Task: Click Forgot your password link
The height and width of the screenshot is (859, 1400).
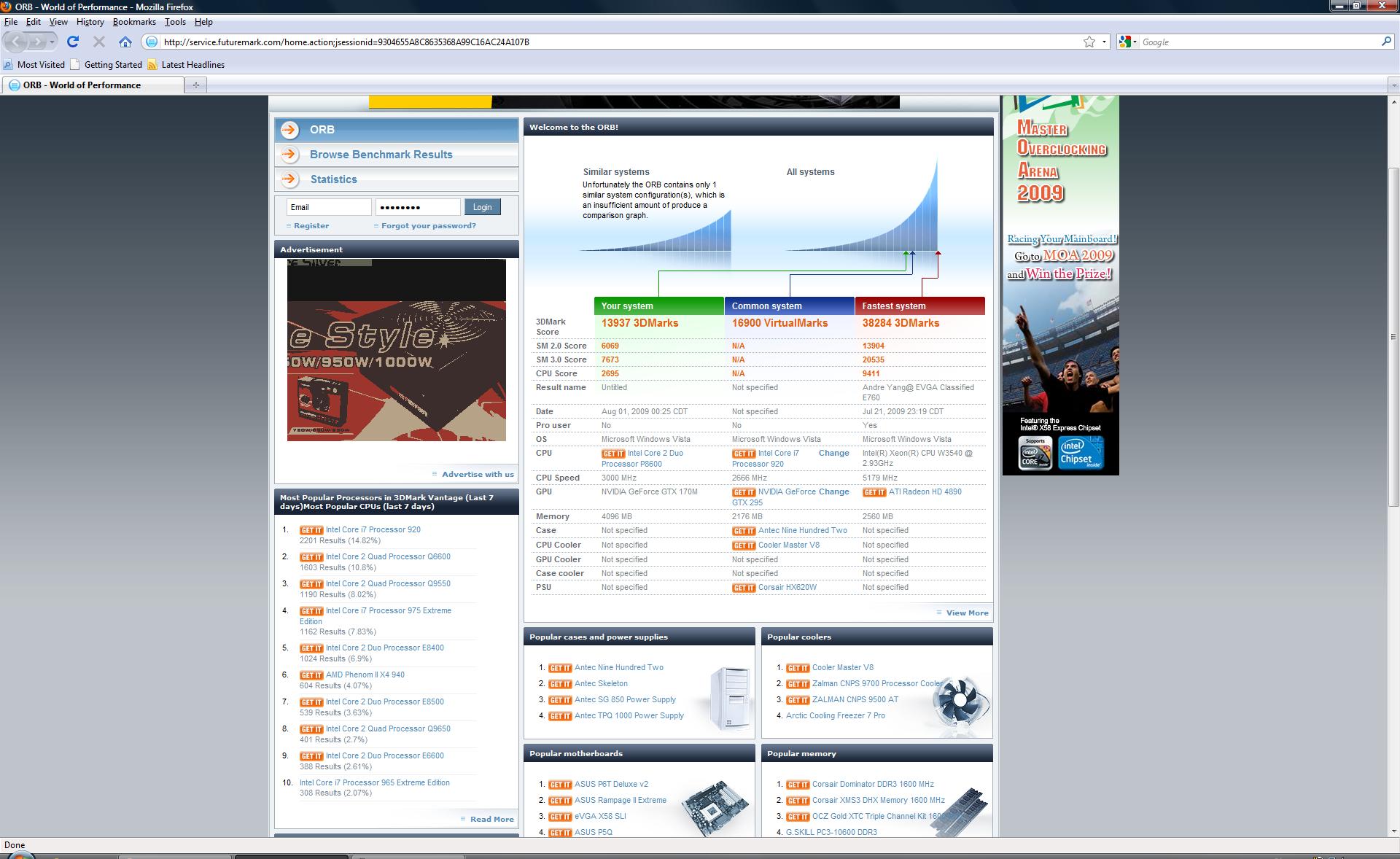Action: click(429, 226)
